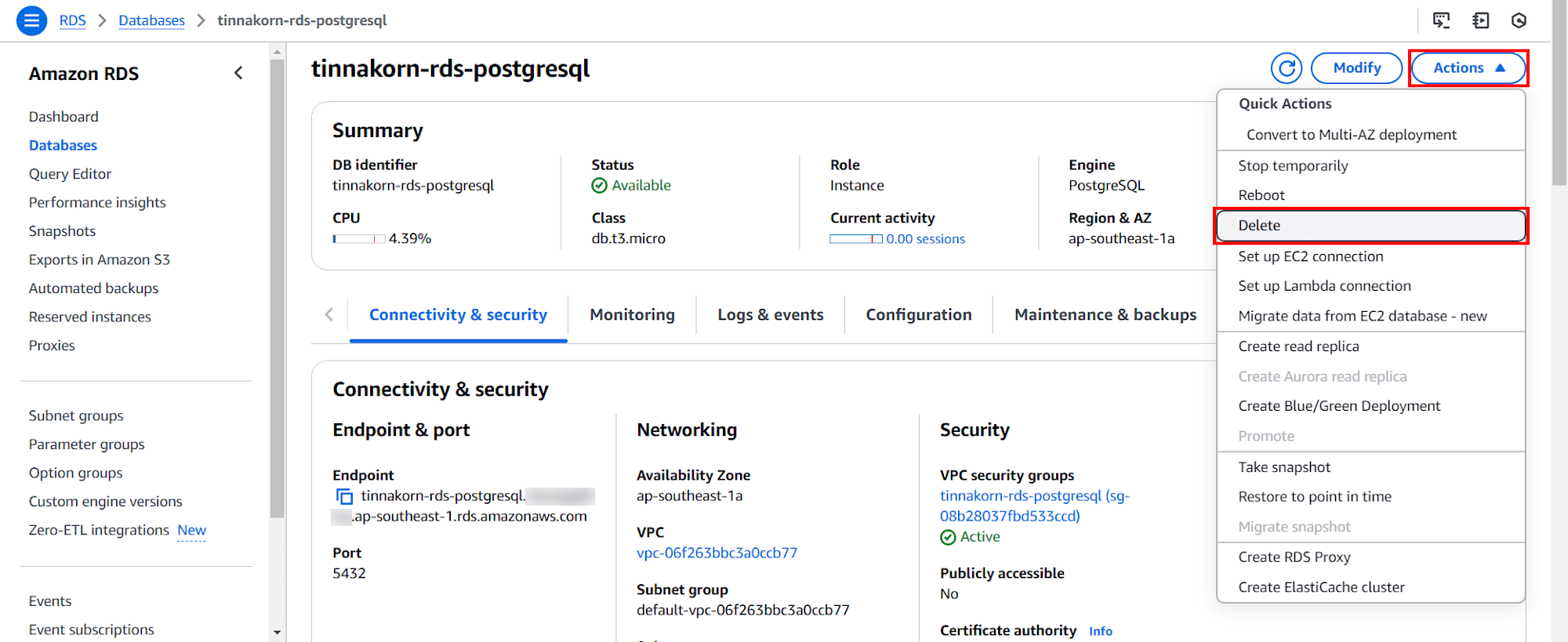
Task: Choose Delete from Actions menu
Action: [1370, 226]
